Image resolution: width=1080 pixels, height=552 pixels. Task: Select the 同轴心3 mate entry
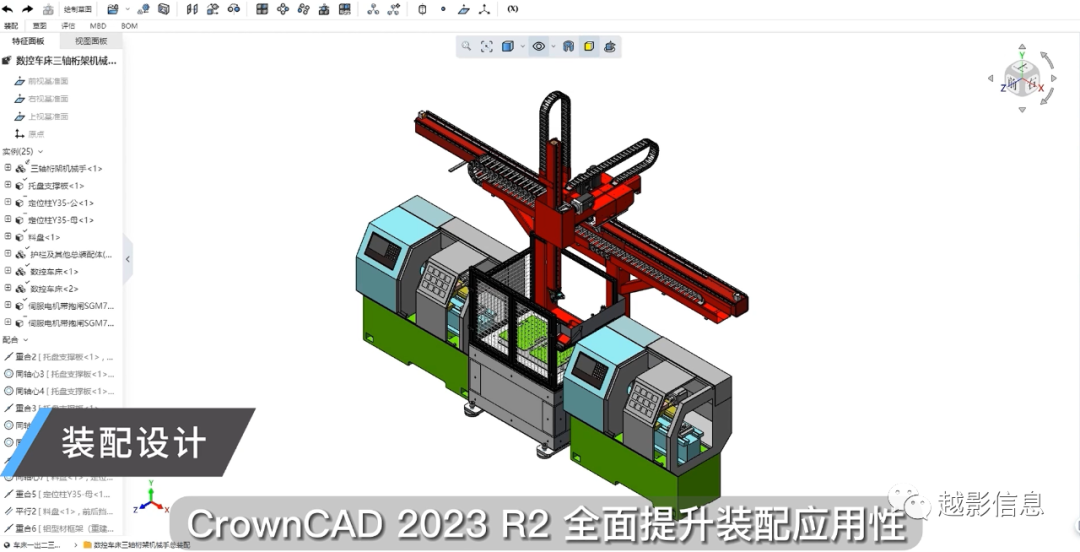[x=59, y=374]
